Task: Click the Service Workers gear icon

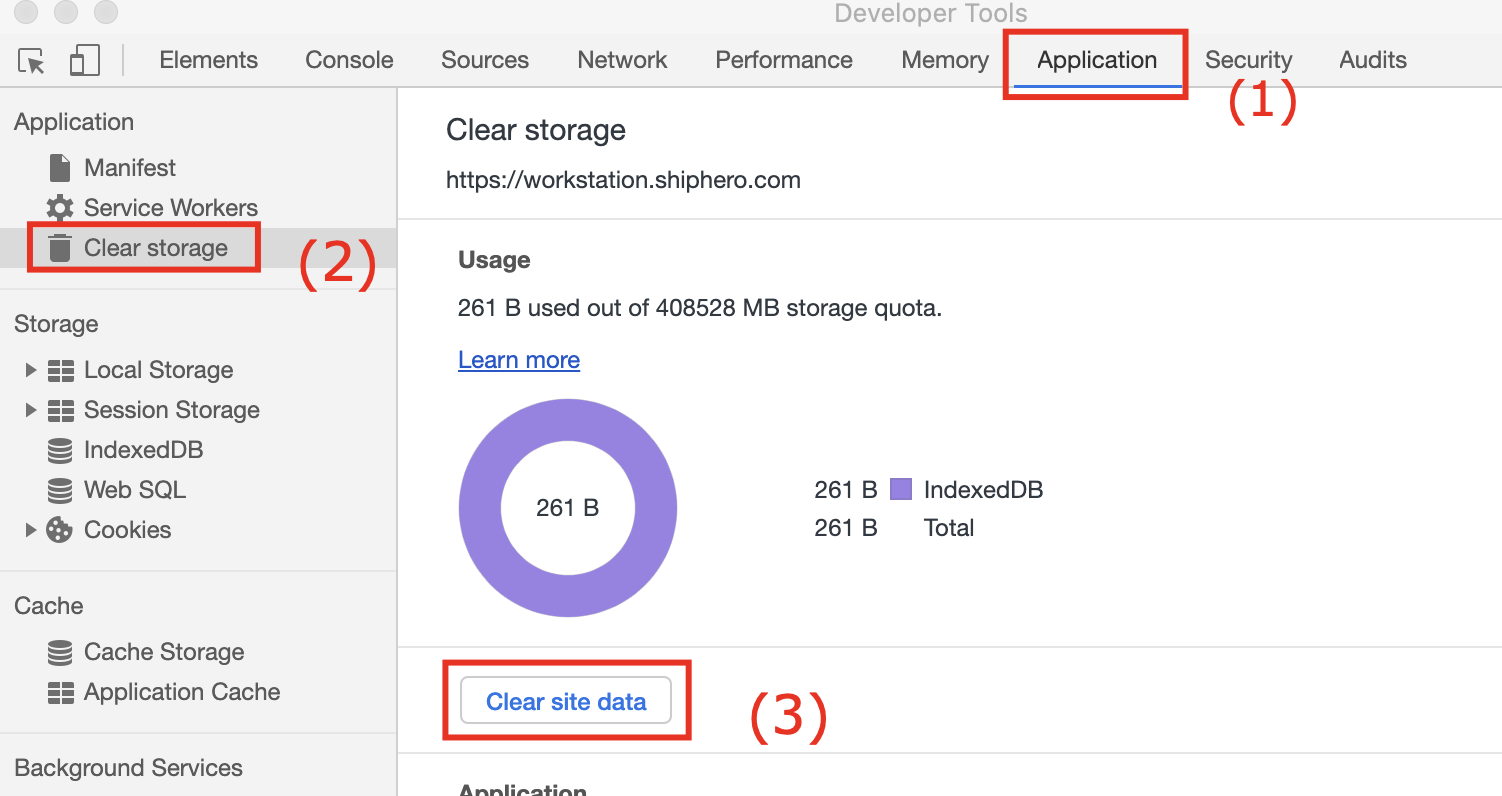Action: [x=60, y=208]
